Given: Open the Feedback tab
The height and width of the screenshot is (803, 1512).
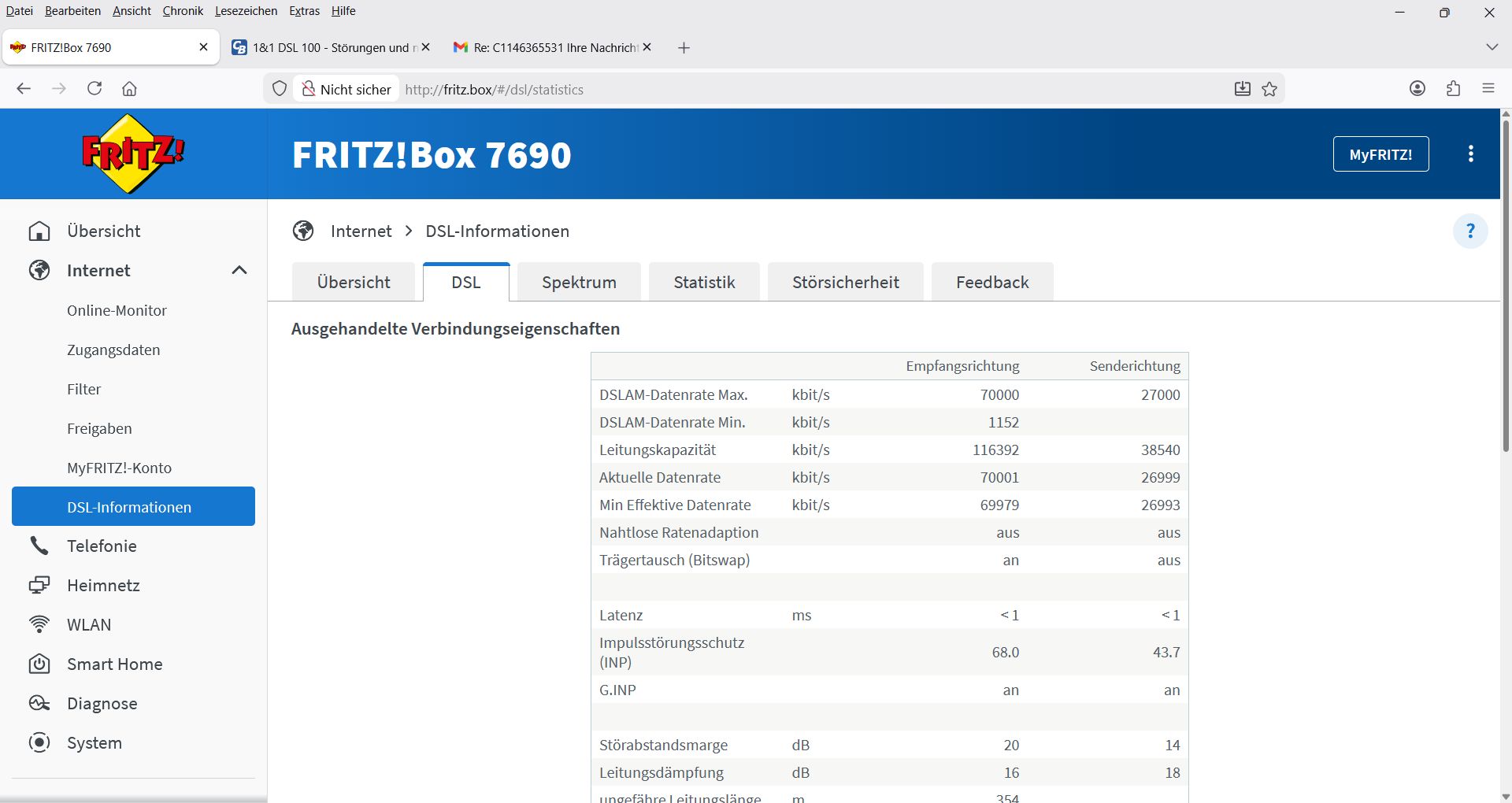Looking at the screenshot, I should pos(992,282).
